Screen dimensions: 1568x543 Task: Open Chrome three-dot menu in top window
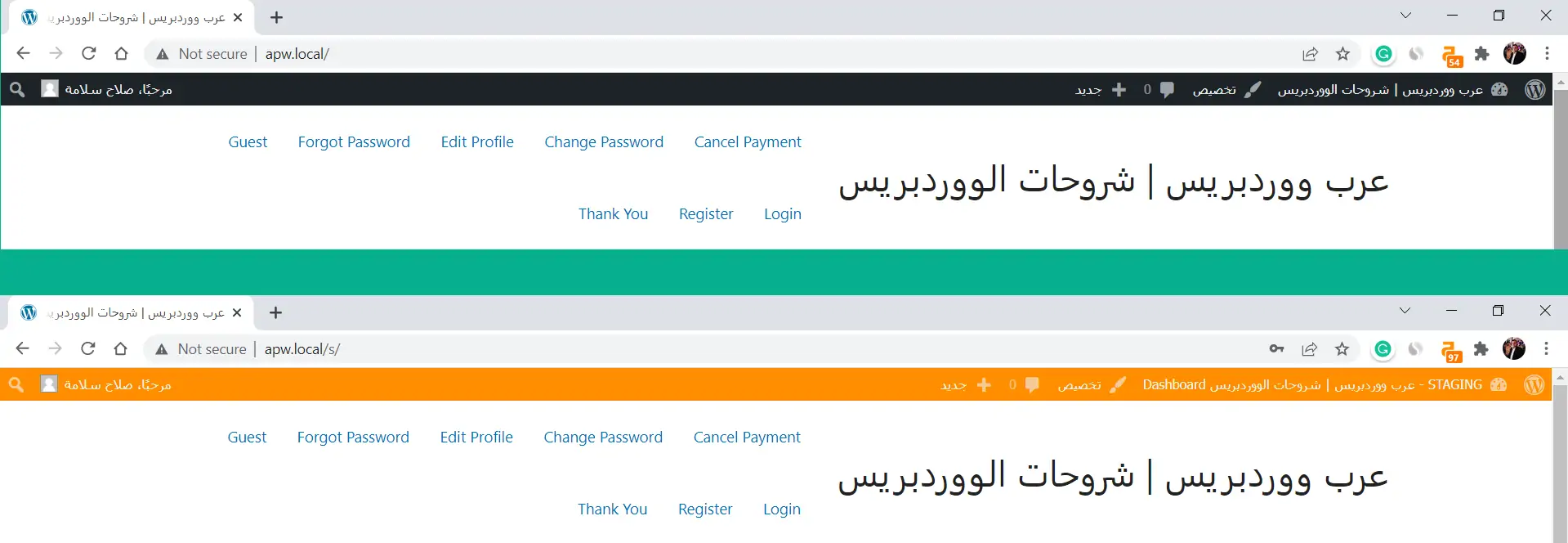click(x=1547, y=54)
